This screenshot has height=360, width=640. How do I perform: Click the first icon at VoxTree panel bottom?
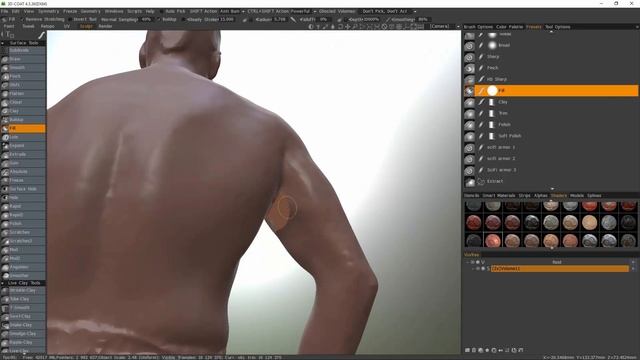tap(467, 350)
